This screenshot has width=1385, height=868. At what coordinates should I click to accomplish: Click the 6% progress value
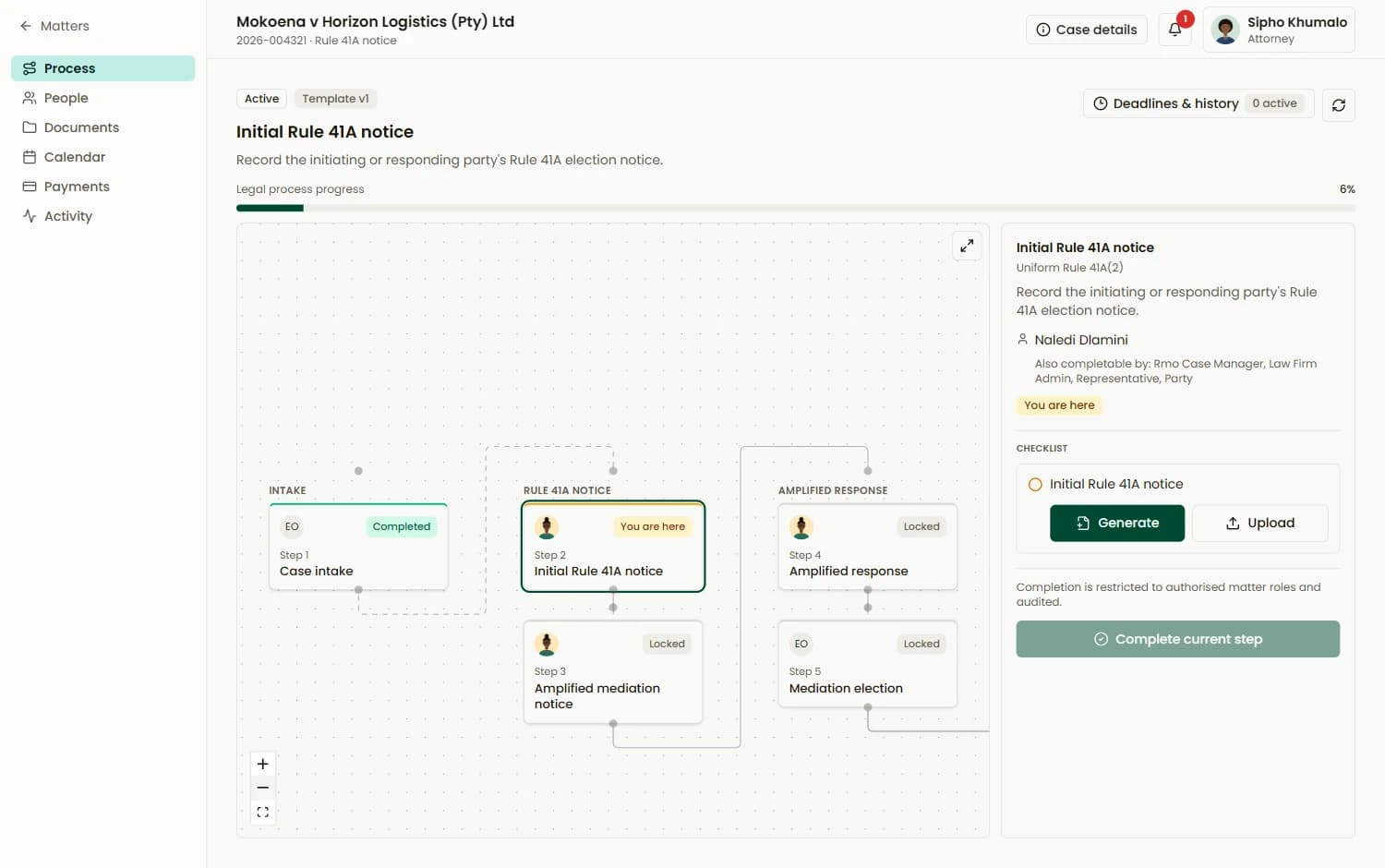click(x=1347, y=189)
